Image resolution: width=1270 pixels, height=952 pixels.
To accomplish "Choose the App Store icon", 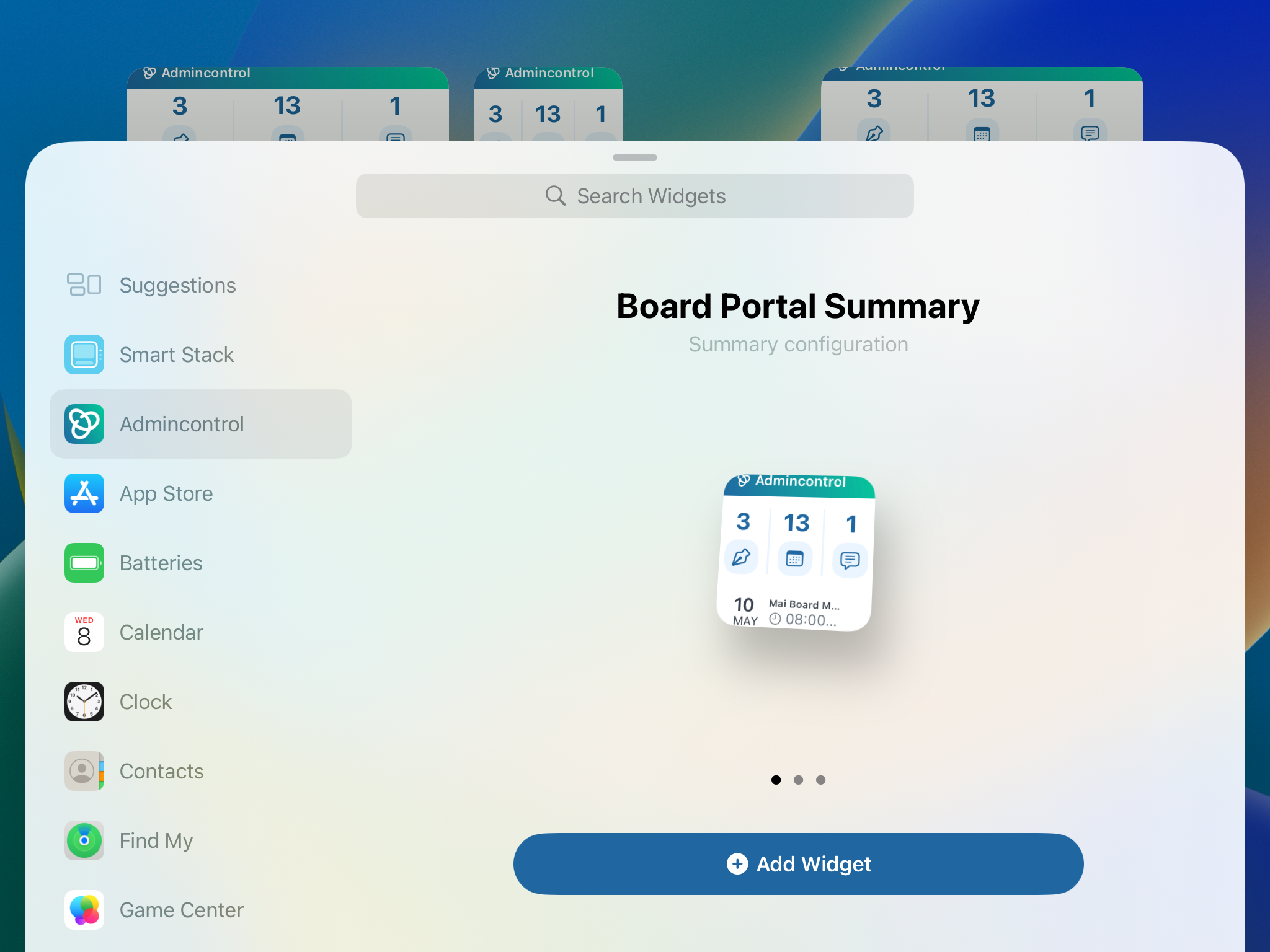I will [84, 493].
